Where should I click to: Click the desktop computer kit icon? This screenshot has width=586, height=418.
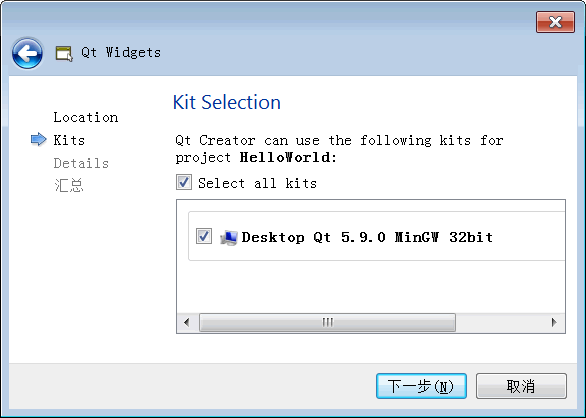coord(229,237)
